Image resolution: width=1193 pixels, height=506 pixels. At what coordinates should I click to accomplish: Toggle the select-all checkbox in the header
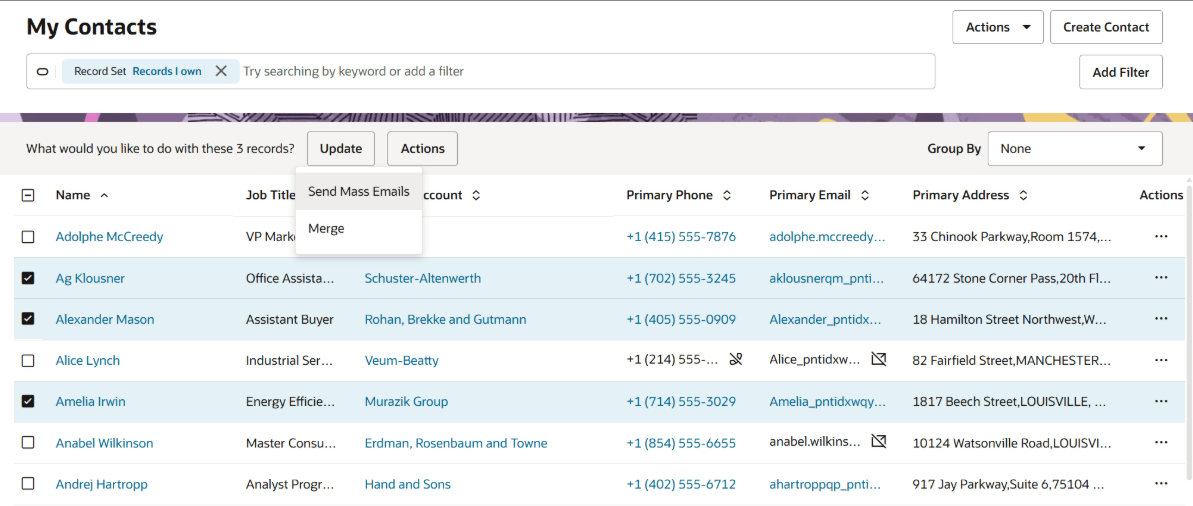tap(28, 196)
